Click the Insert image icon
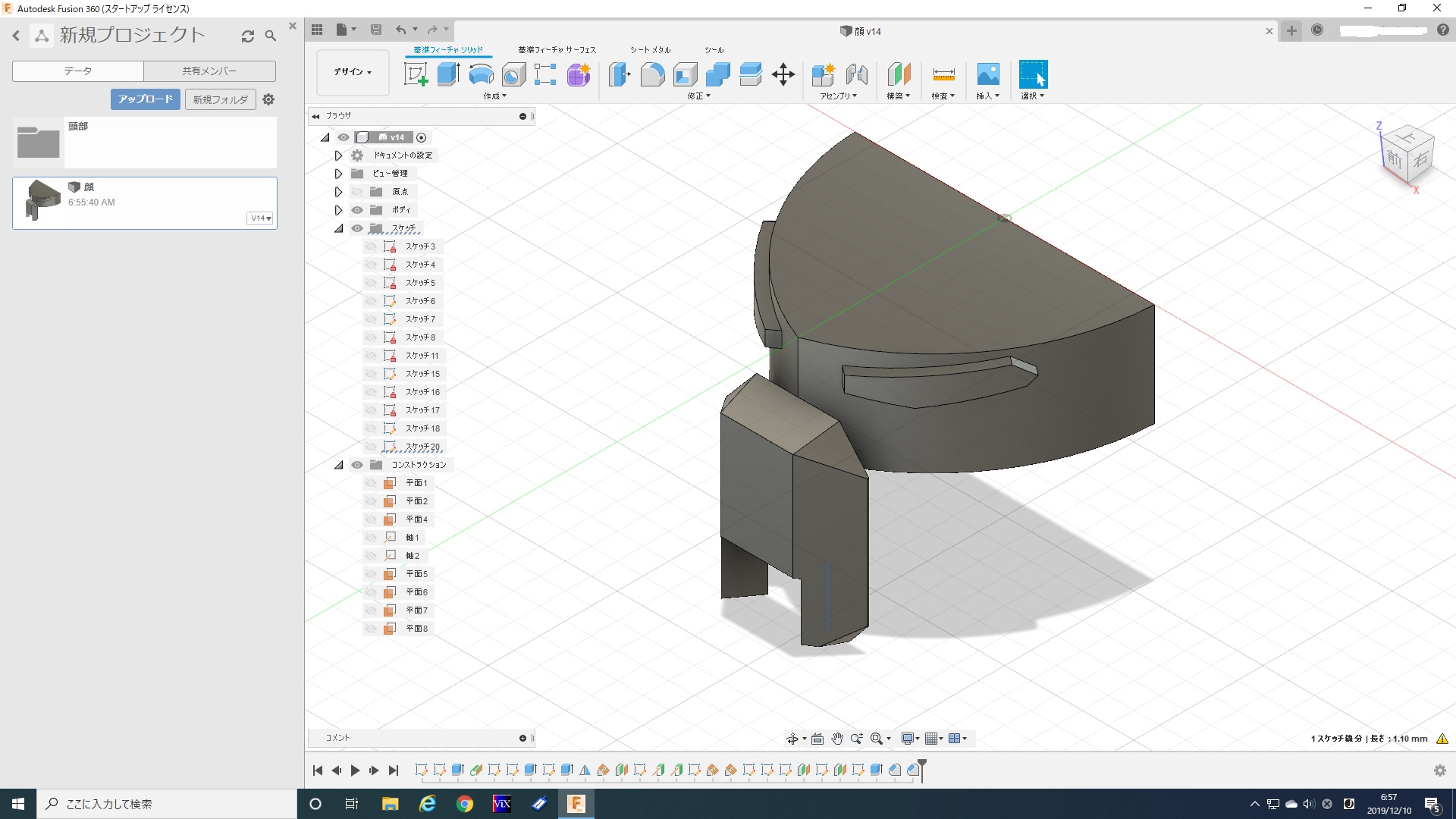The width and height of the screenshot is (1456, 819). [987, 74]
